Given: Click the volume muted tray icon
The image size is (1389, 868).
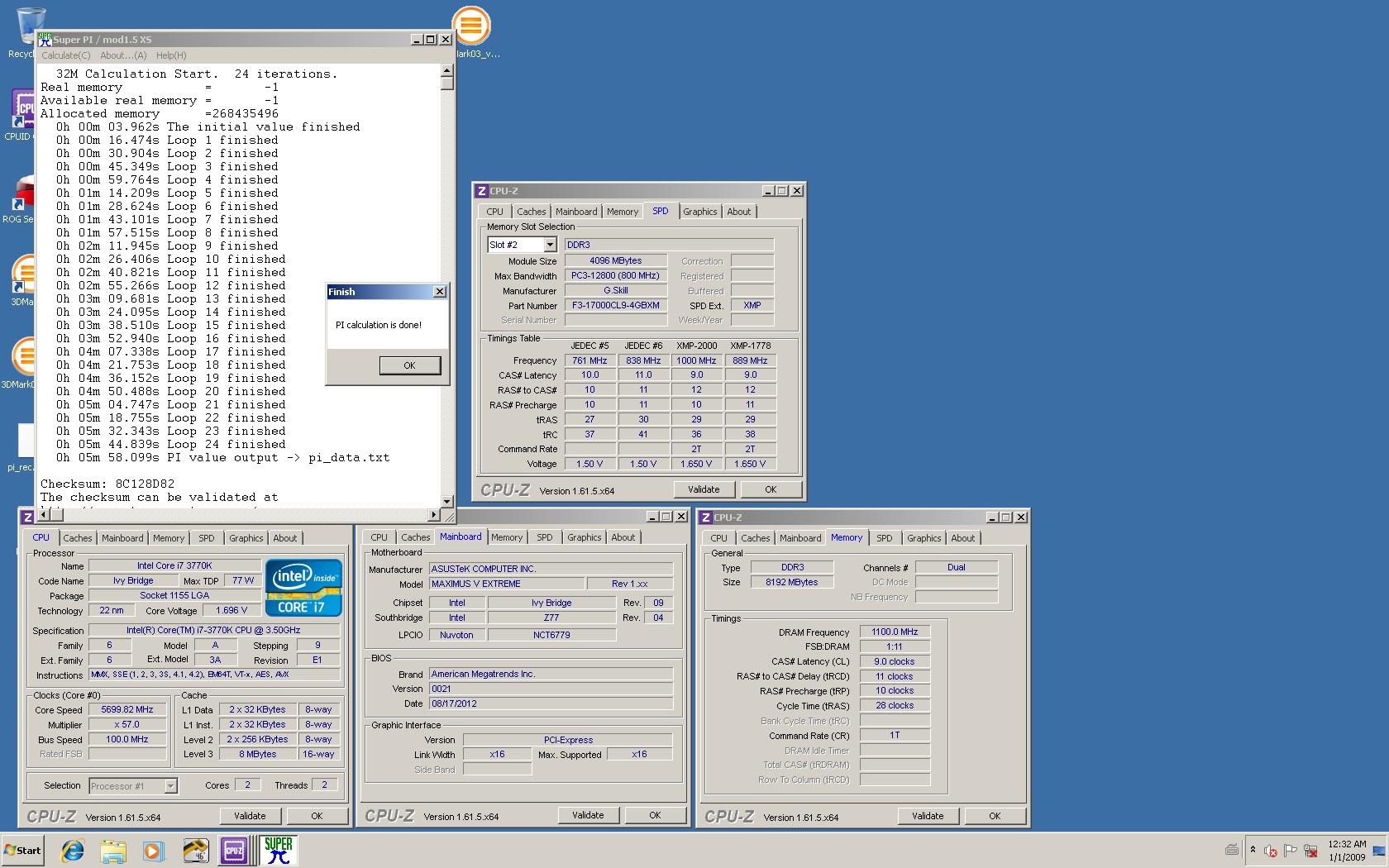Looking at the screenshot, I should coord(1271,850).
